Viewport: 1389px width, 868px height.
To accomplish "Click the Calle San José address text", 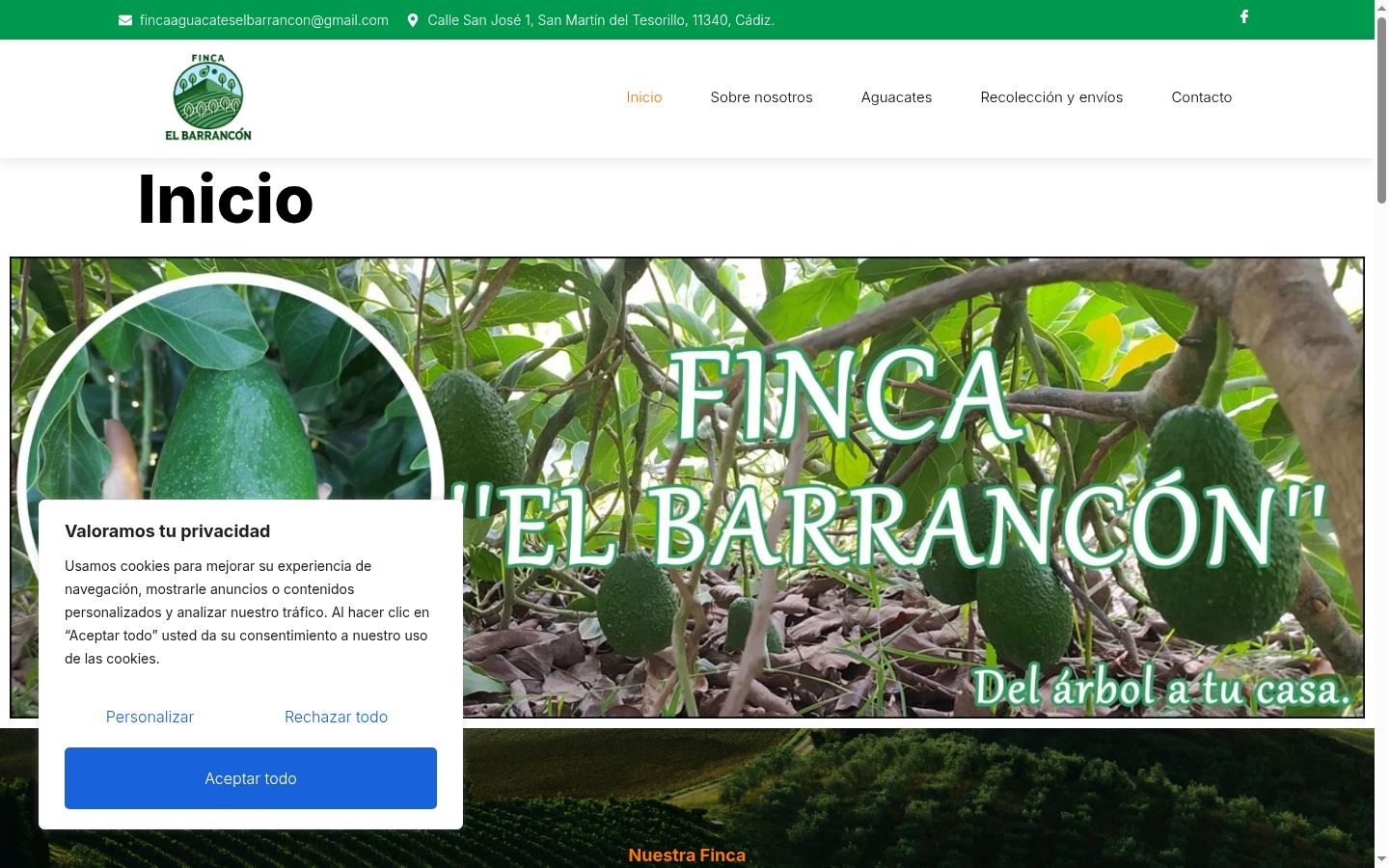I will (601, 20).
